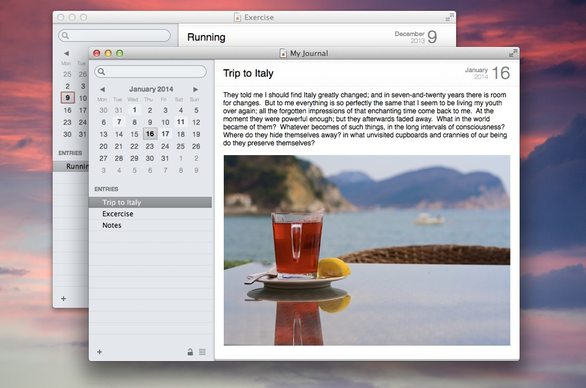Viewport: 586px width, 388px height.
Task: Click the Exercise document title icon
Action: pos(237,17)
